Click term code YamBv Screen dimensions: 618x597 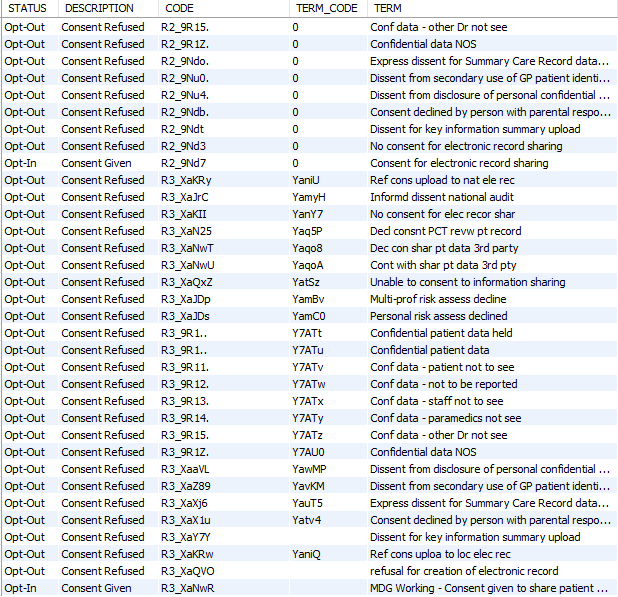[308, 299]
